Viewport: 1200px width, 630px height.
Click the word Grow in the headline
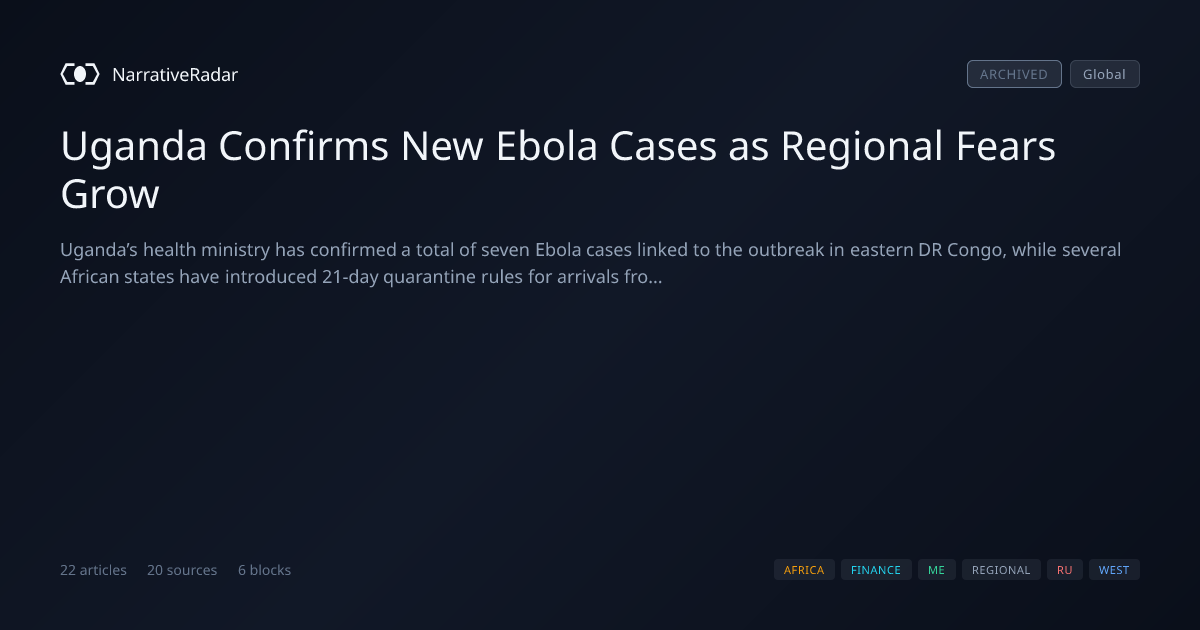click(x=110, y=194)
